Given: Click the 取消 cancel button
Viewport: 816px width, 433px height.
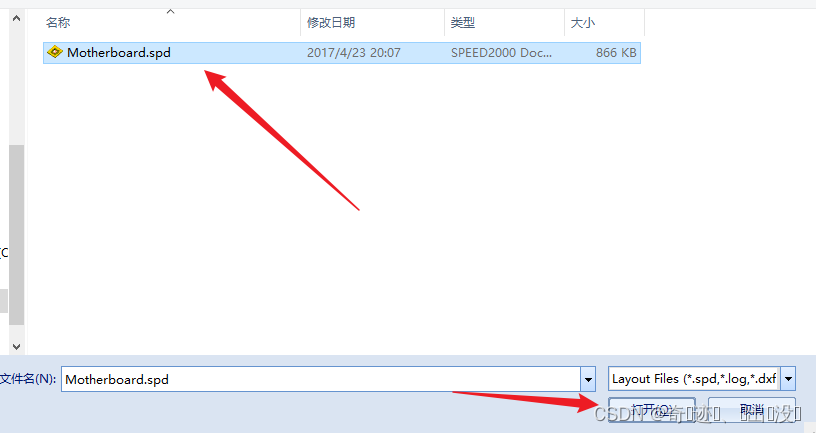Looking at the screenshot, I should (x=751, y=410).
